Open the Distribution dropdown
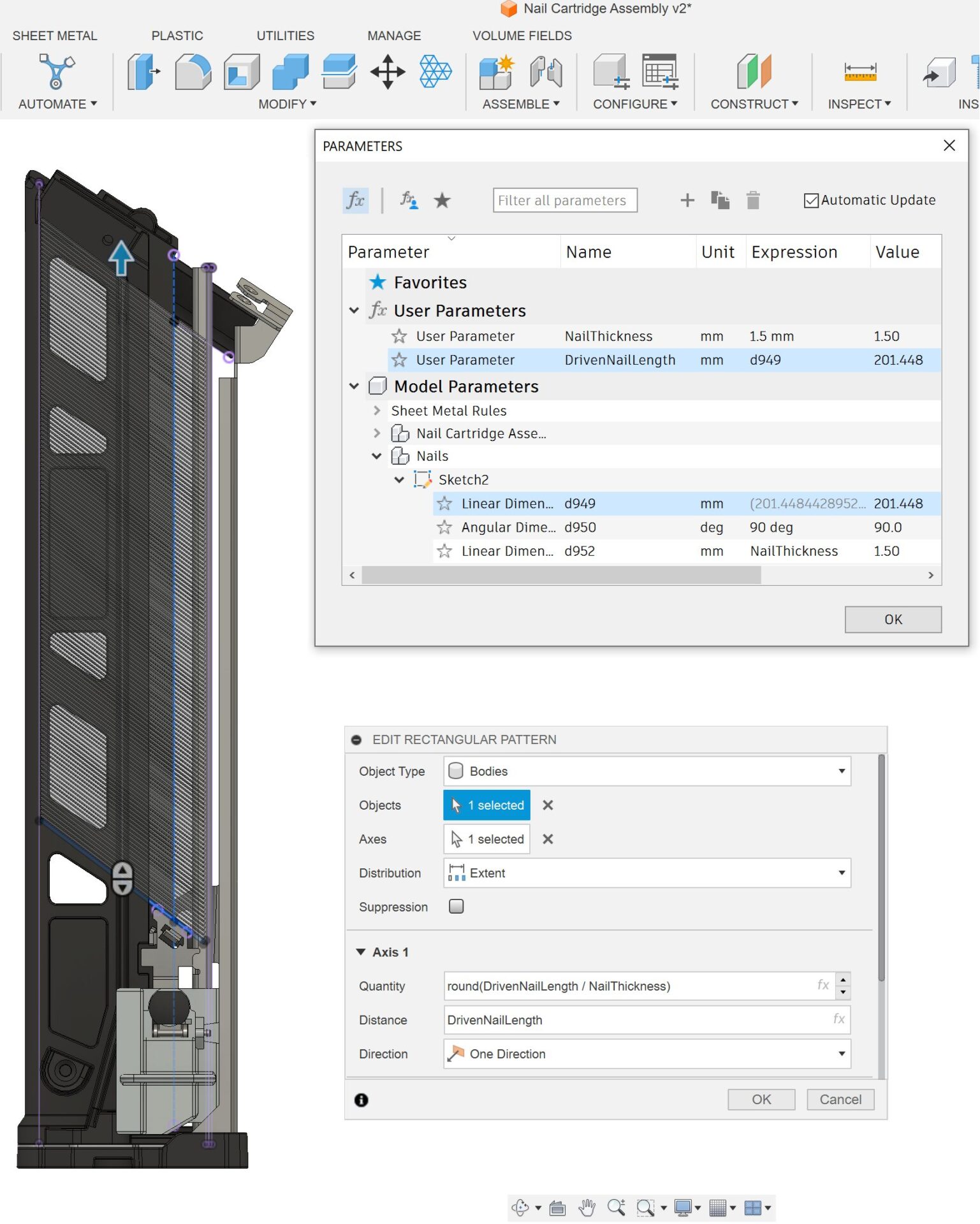This screenshot has height=1224, width=980. (x=647, y=873)
